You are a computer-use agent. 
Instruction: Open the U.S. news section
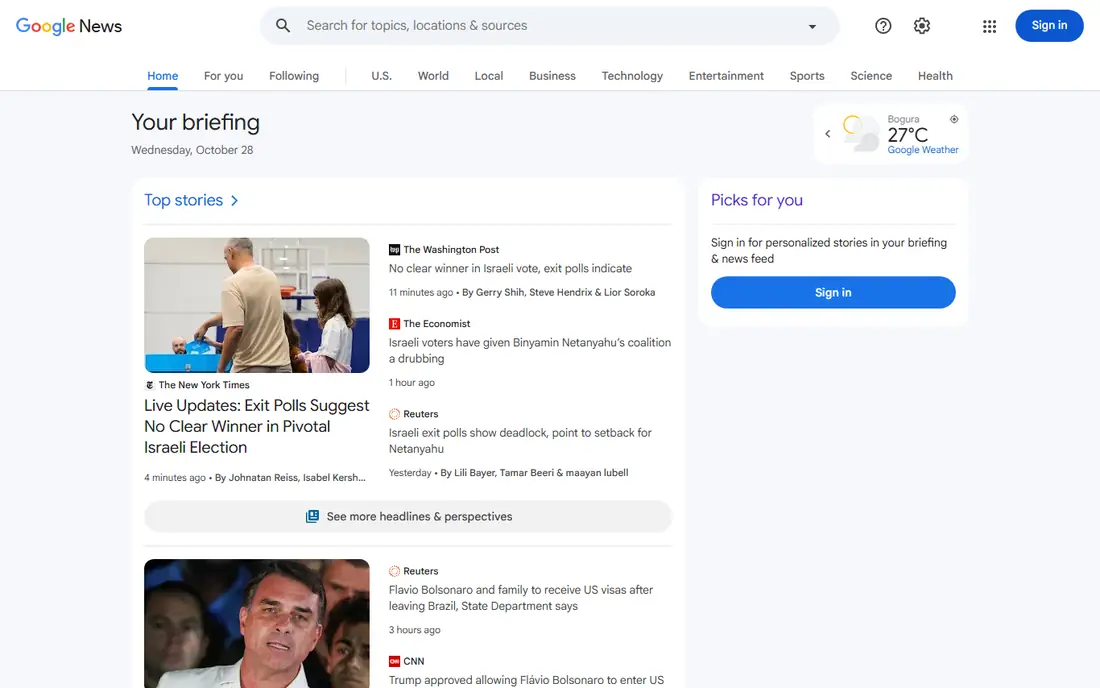[x=382, y=76]
